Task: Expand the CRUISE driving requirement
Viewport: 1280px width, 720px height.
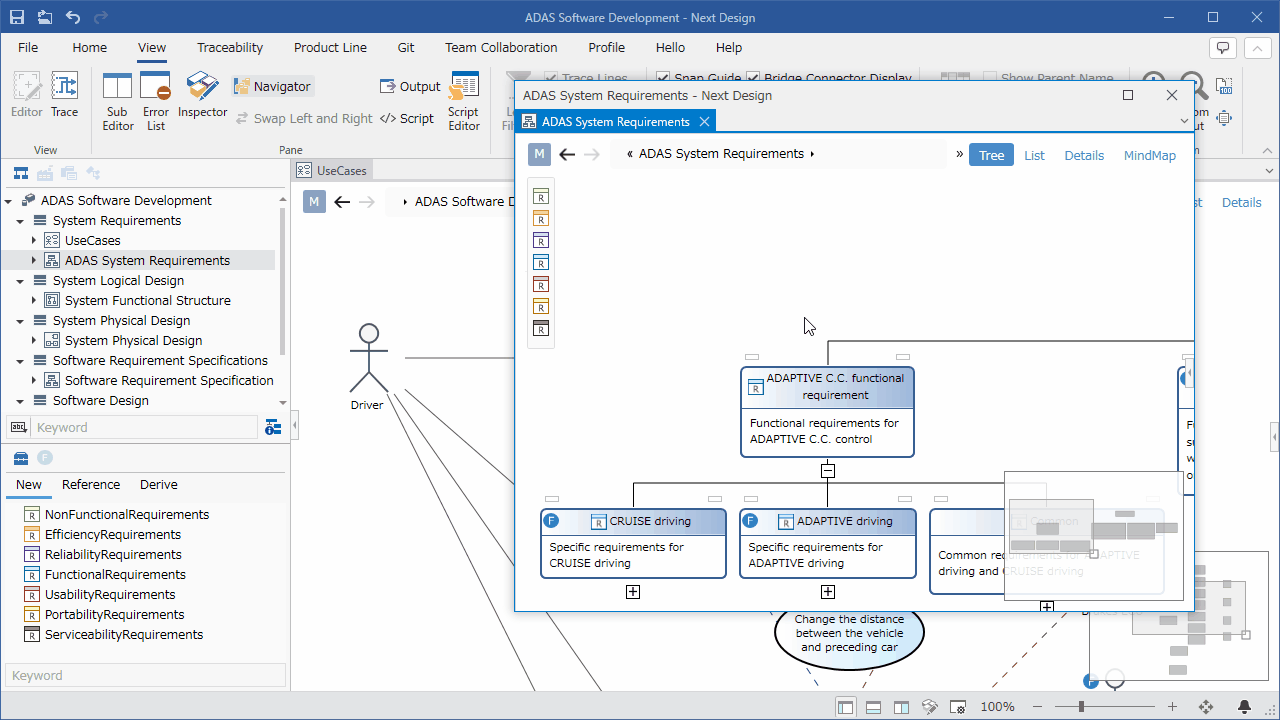Action: point(633,592)
